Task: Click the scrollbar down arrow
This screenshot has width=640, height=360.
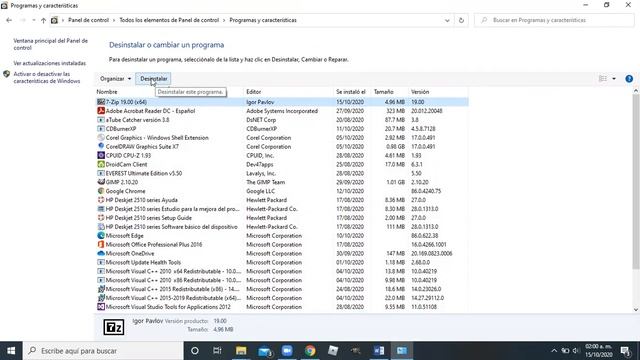Action: (636, 310)
